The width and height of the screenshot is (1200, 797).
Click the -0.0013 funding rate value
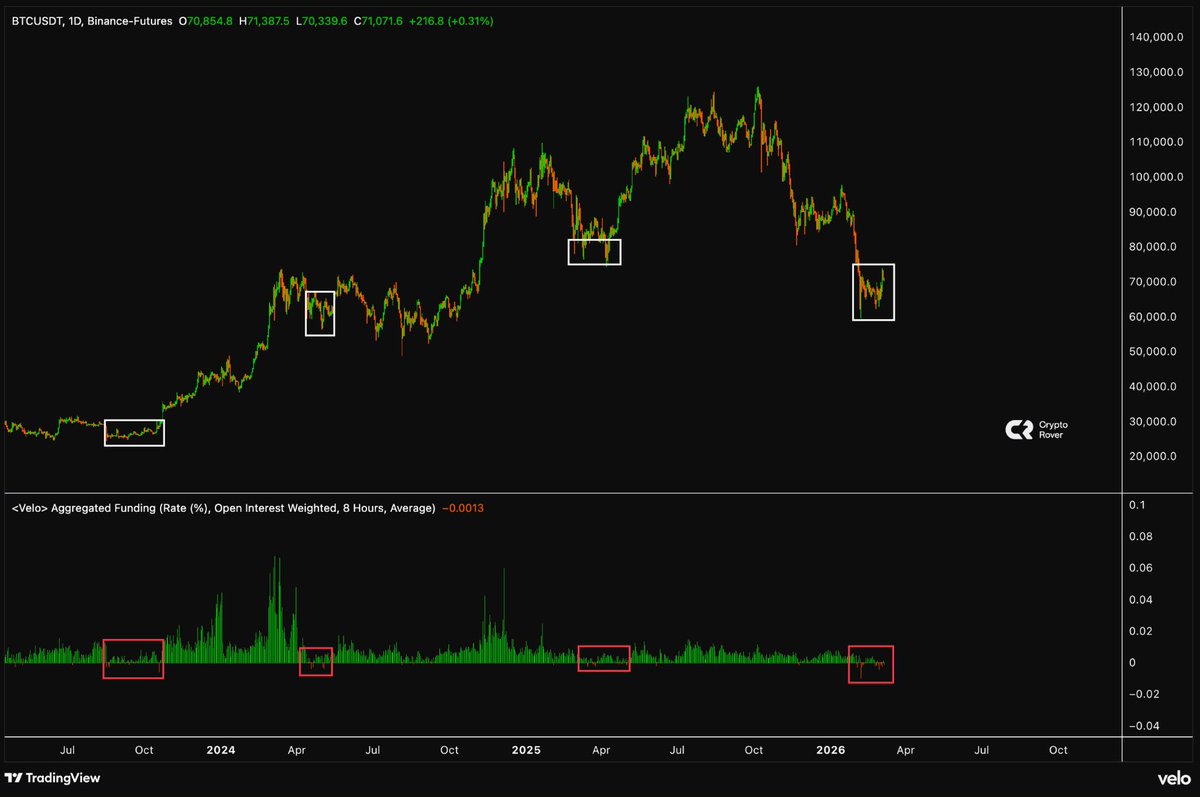tap(463, 508)
